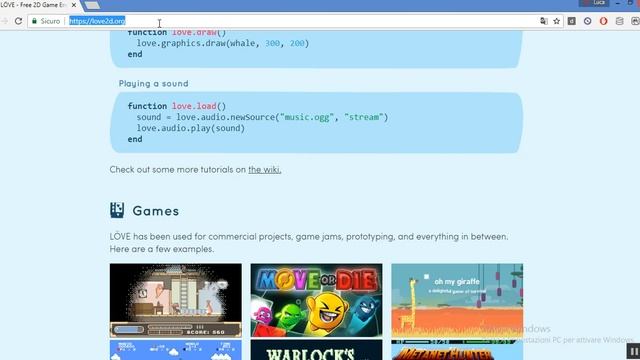
Task: Open the Move or Die game thumbnail
Action: pos(316,300)
